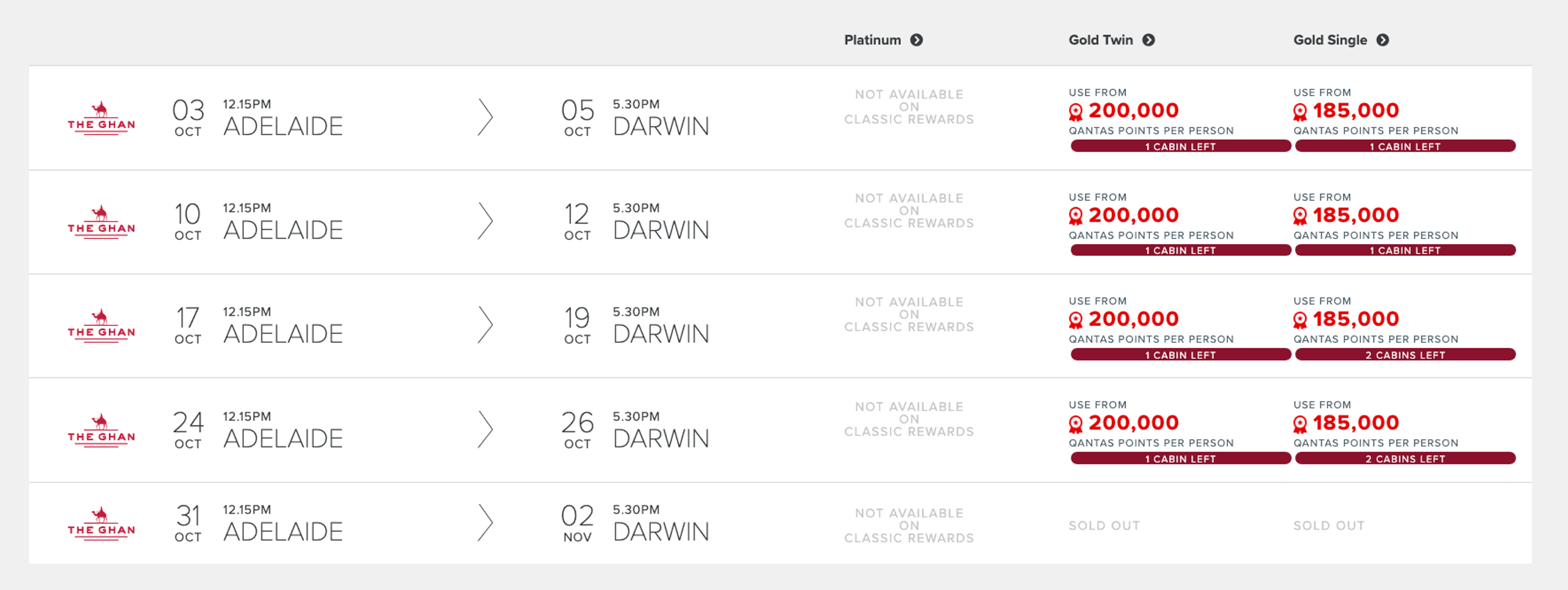Click The Ghan logo for 17 Oct
The height and width of the screenshot is (590, 1568).
pos(101,325)
